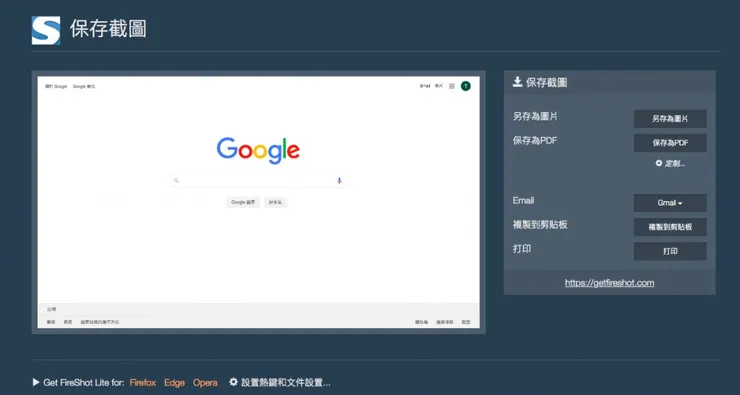740x395 pixels.
Task: Click the 保存截圖 page heading
Action: [x=108, y=29]
